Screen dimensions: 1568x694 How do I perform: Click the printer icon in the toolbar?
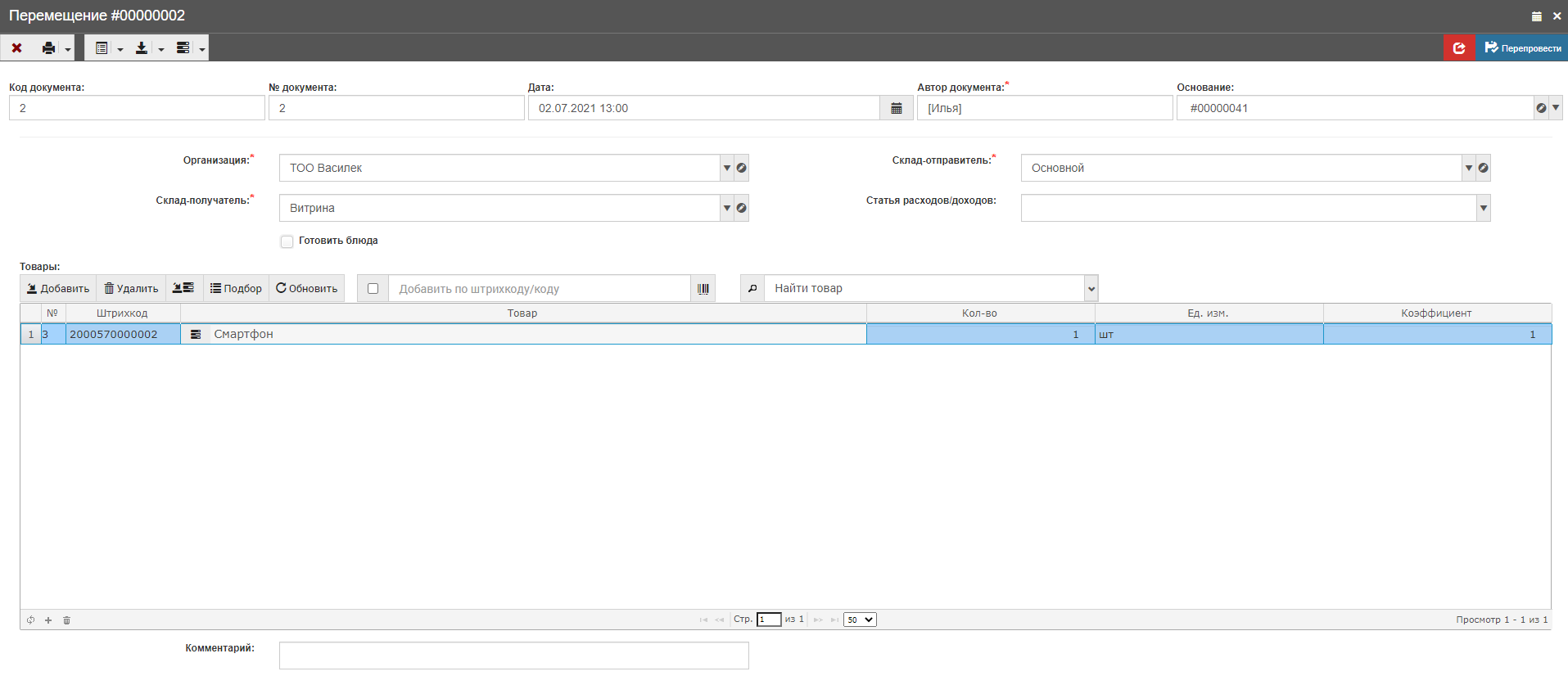coord(49,48)
